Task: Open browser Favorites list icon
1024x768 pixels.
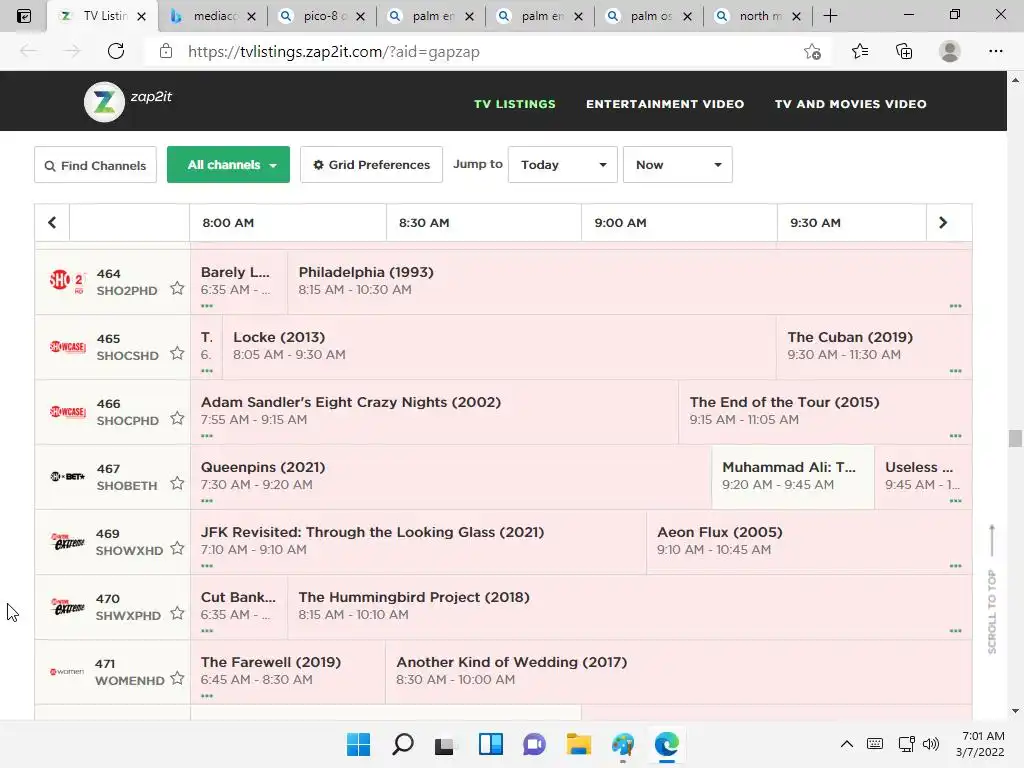Action: click(x=859, y=51)
